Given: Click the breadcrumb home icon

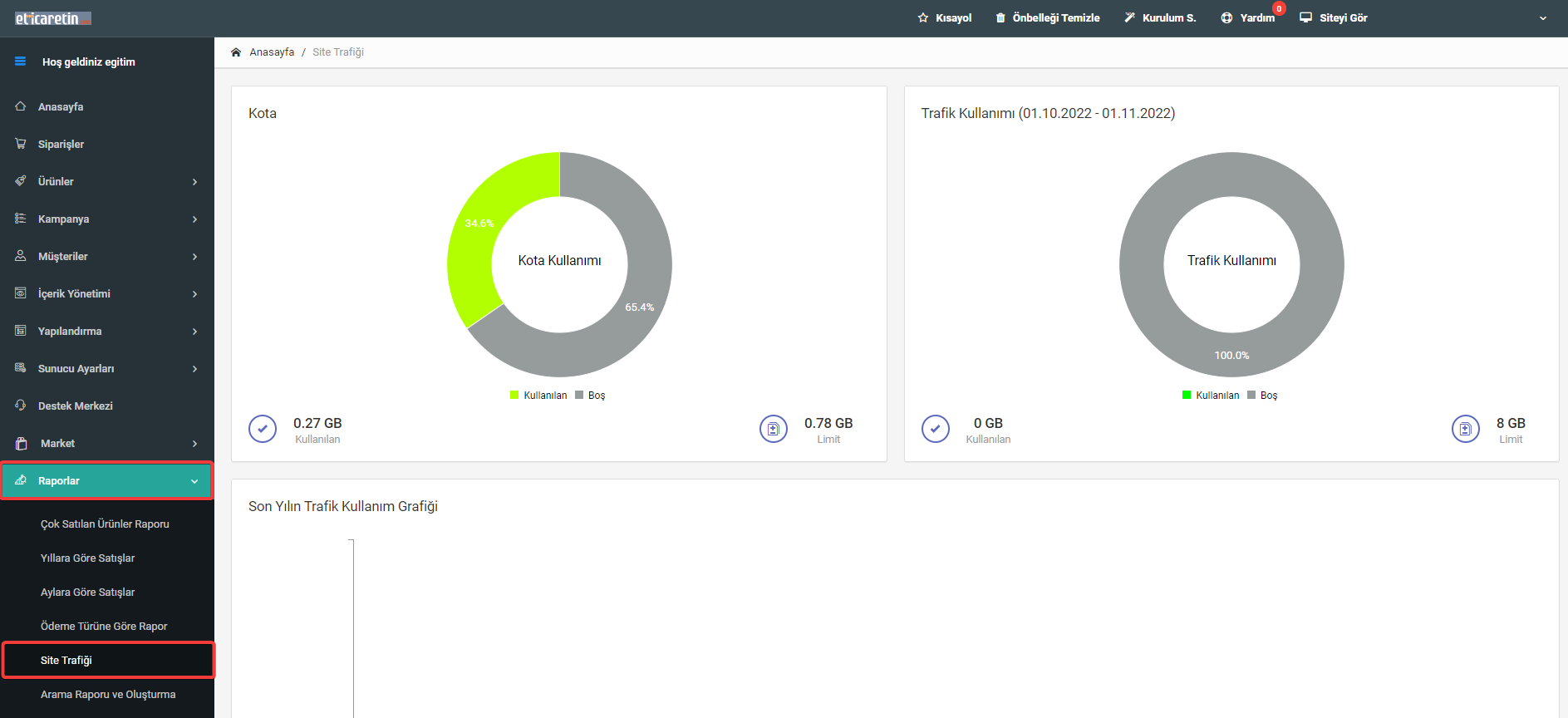Looking at the screenshot, I should [x=236, y=52].
